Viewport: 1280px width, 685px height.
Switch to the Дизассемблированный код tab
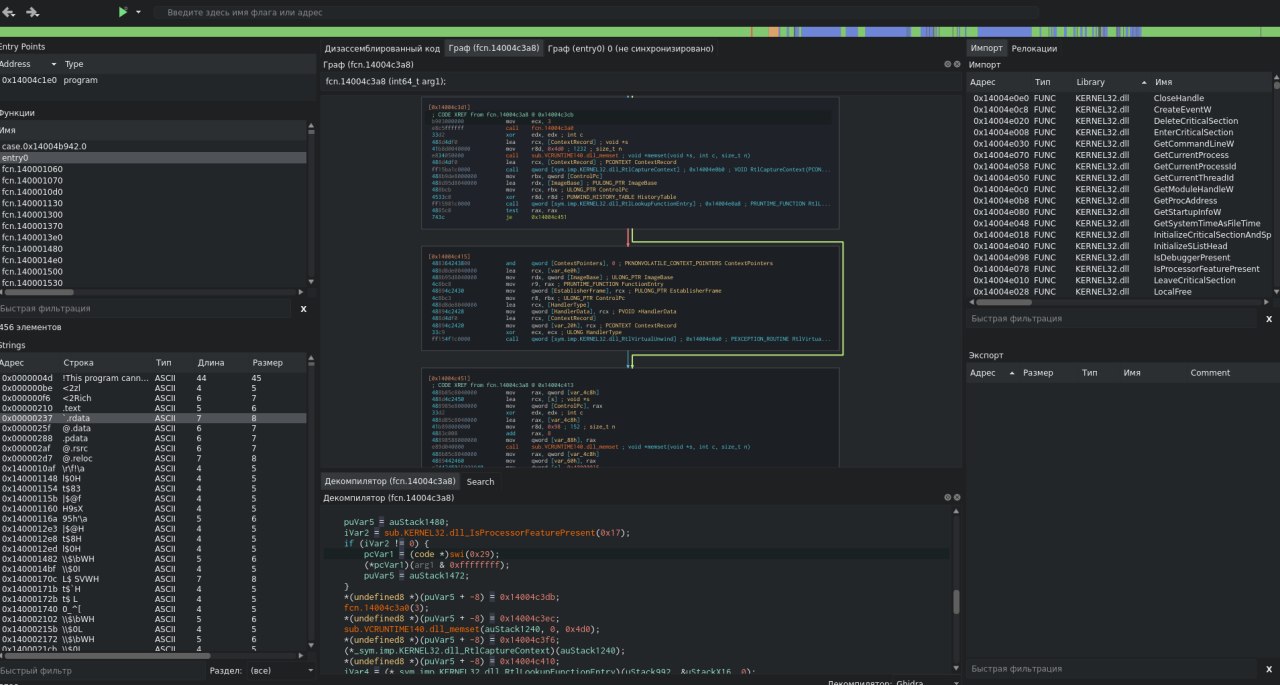(381, 48)
